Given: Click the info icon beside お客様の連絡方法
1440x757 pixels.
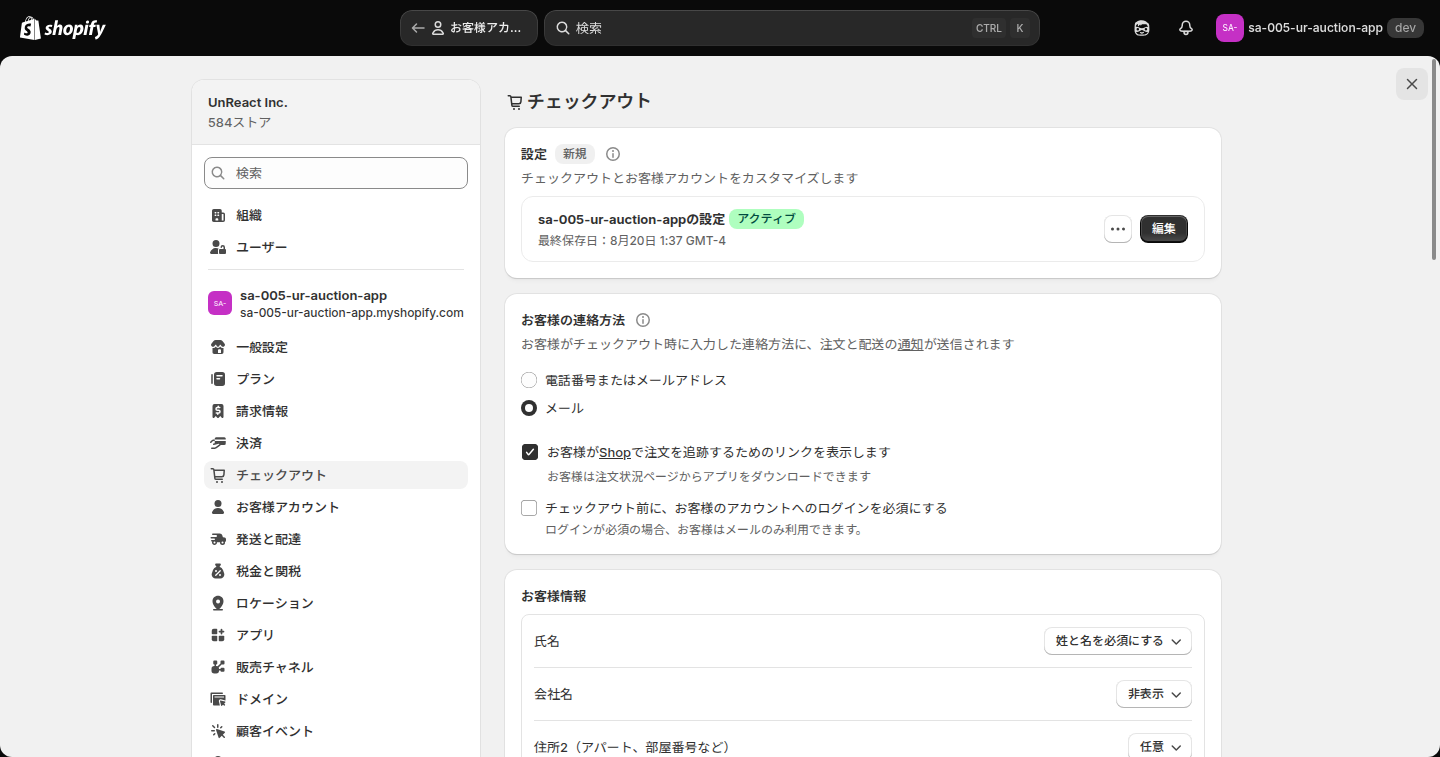Looking at the screenshot, I should tap(643, 320).
